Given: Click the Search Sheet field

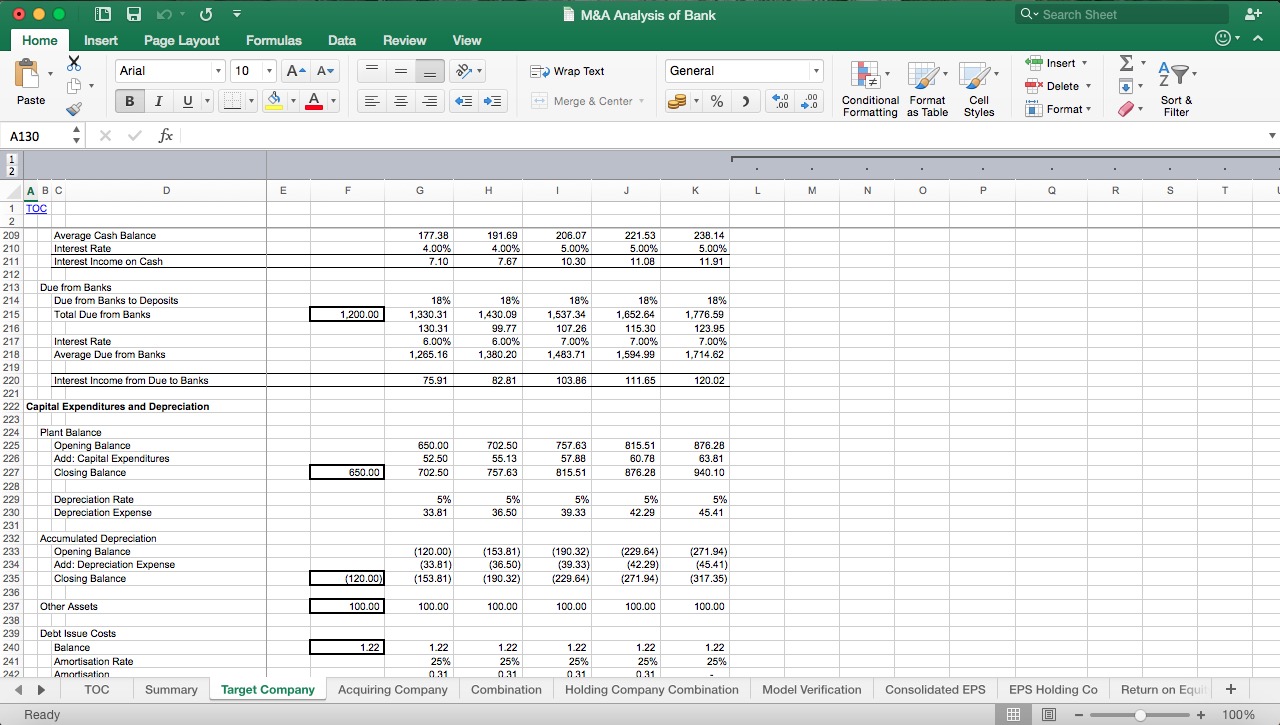Looking at the screenshot, I should point(1120,14).
